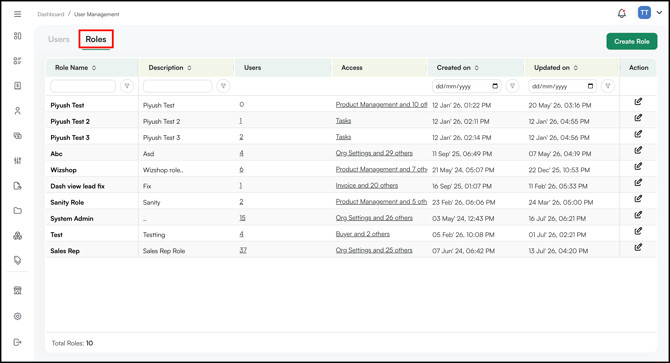Apply the Role Name filter icon
The height and width of the screenshot is (363, 670).
coord(127,86)
